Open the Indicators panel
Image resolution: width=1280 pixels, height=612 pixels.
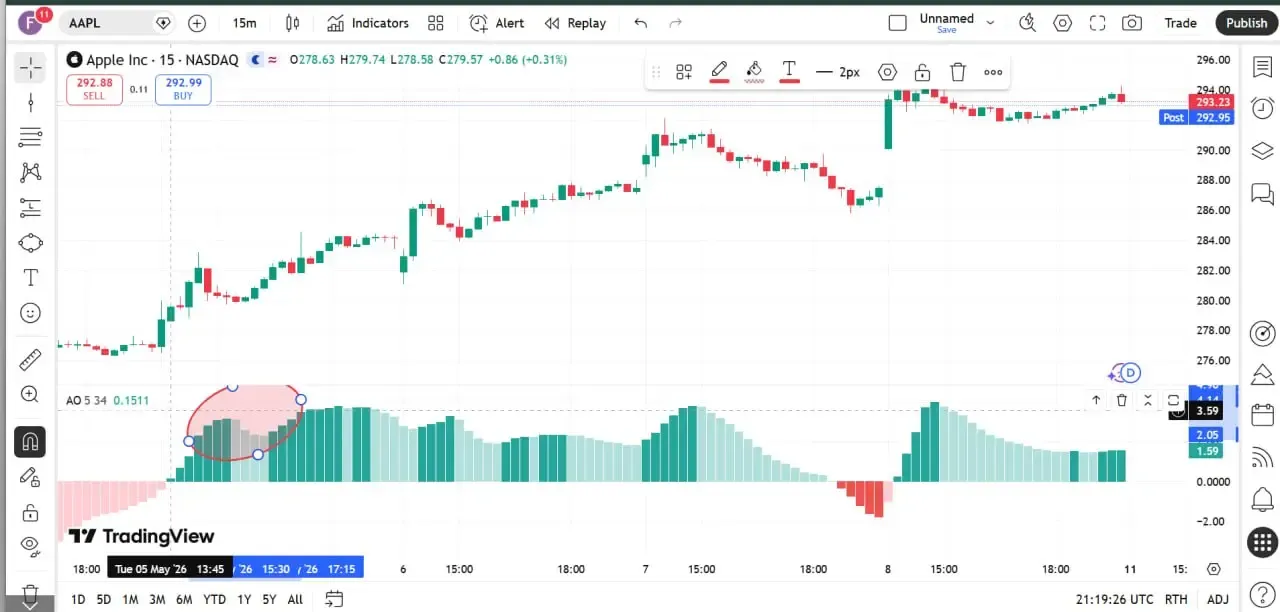coord(368,23)
